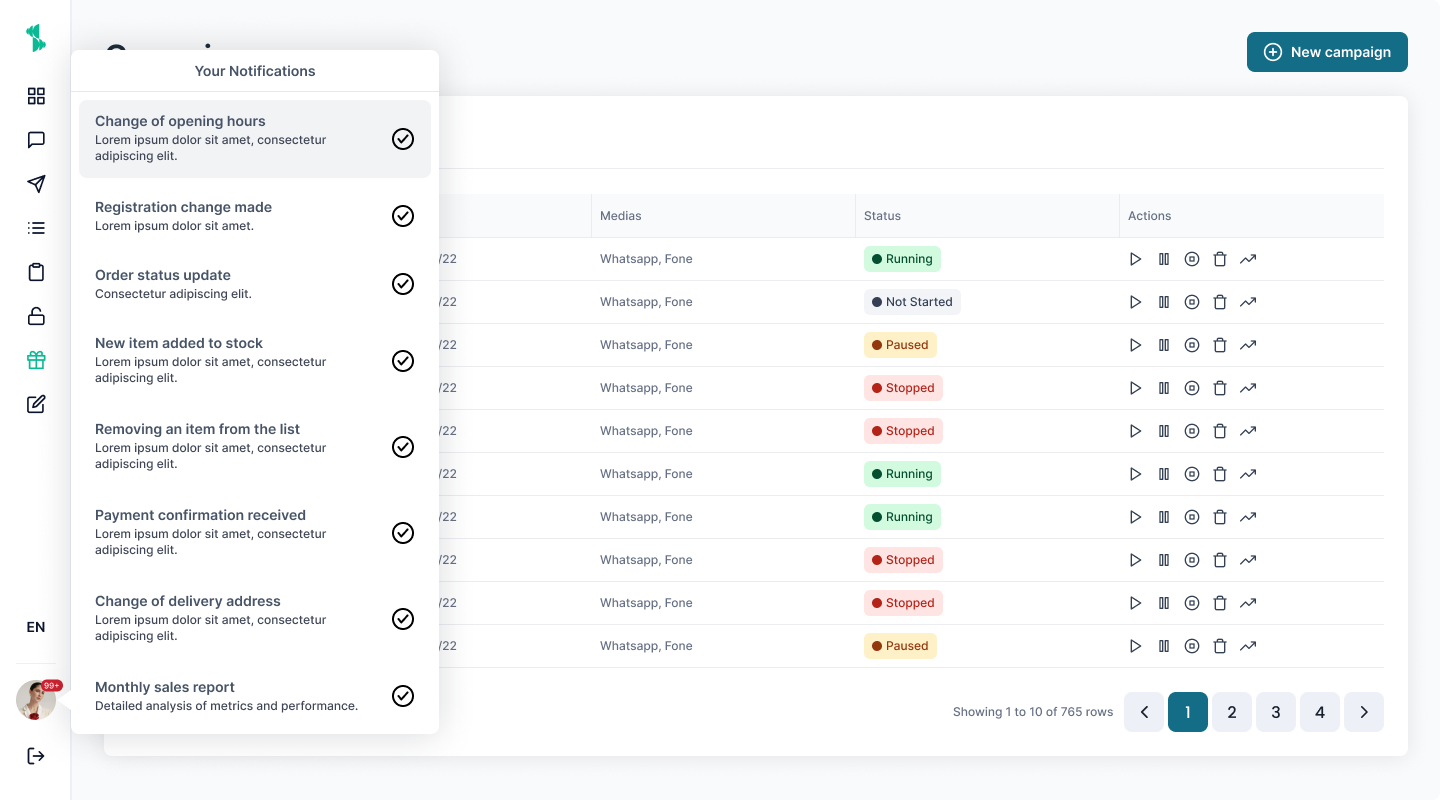The image size is (1440, 800).
Task: Mark 'Monthly sales report' notification as read
Action: (403, 696)
